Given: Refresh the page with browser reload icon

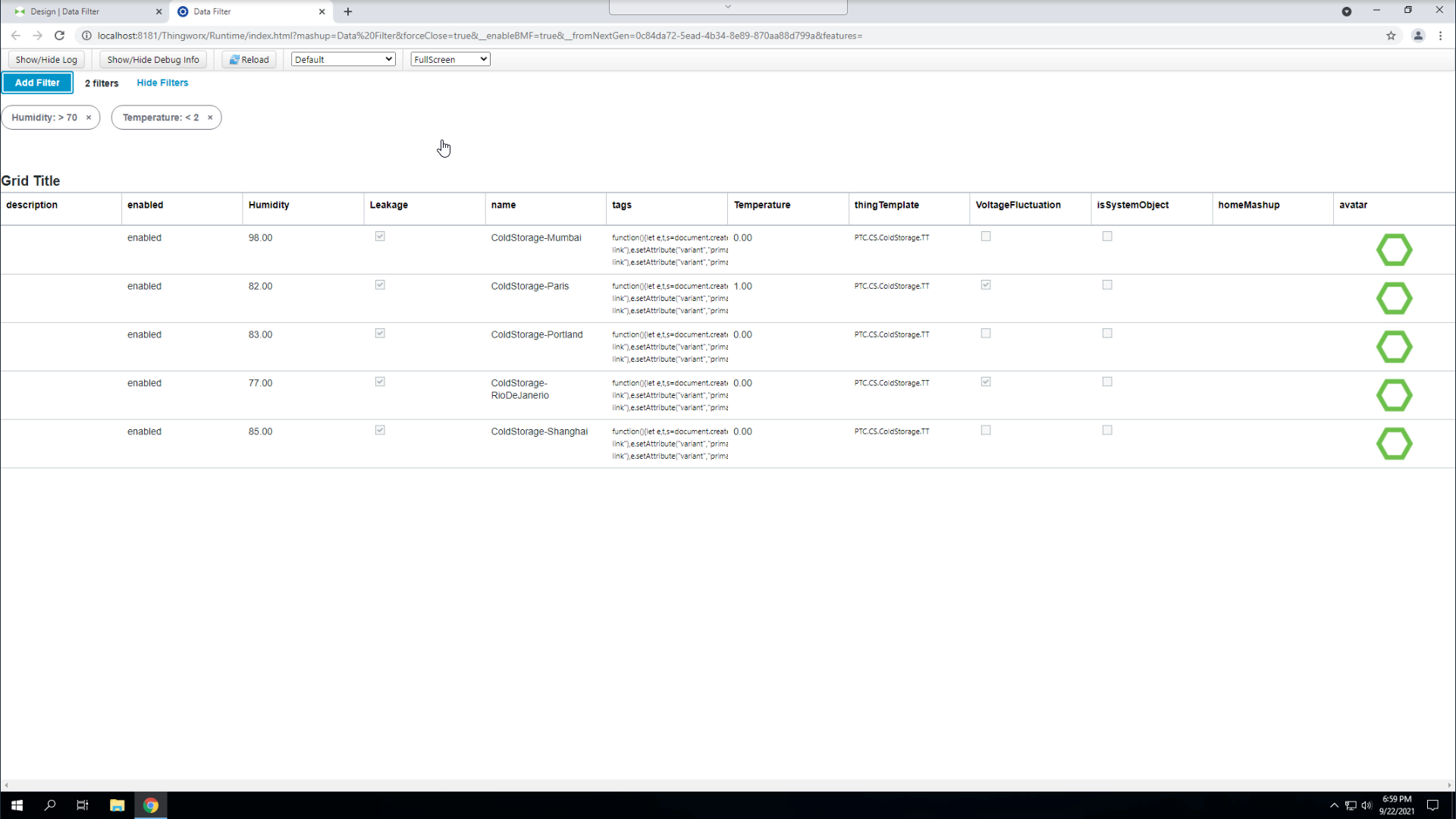Looking at the screenshot, I should (x=59, y=36).
